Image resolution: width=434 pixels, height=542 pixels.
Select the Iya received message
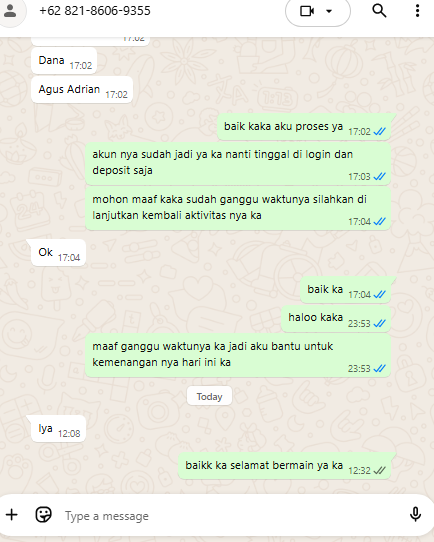point(58,429)
